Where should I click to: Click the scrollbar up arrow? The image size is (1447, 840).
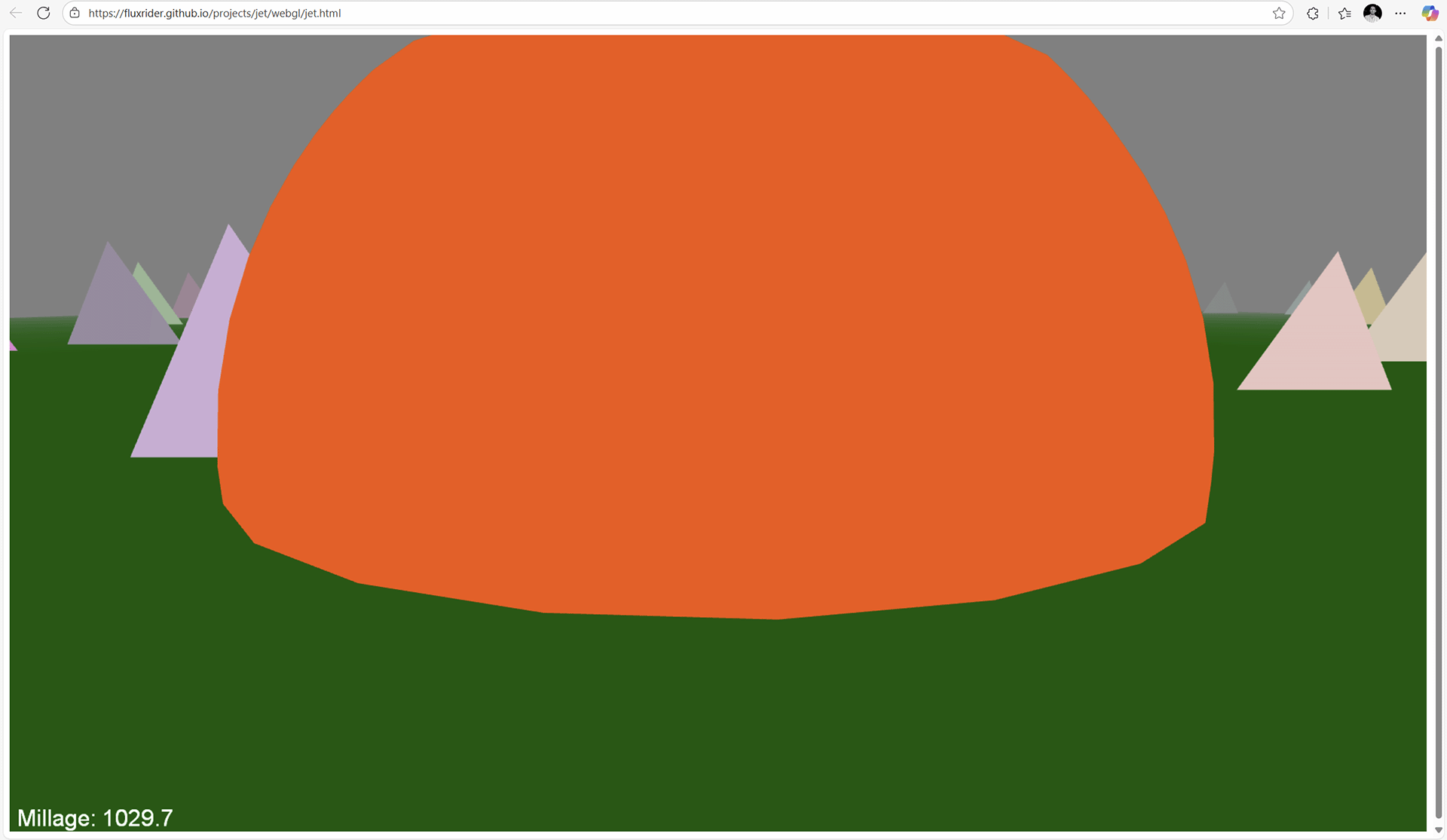point(1438,38)
